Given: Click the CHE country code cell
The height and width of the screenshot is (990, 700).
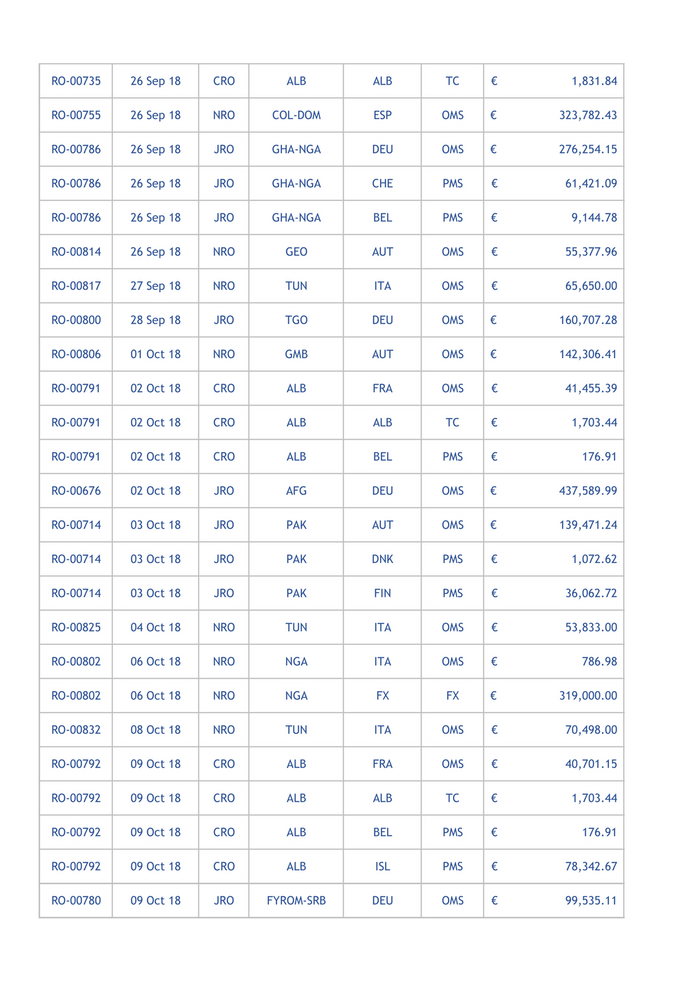Looking at the screenshot, I should click(x=382, y=184).
